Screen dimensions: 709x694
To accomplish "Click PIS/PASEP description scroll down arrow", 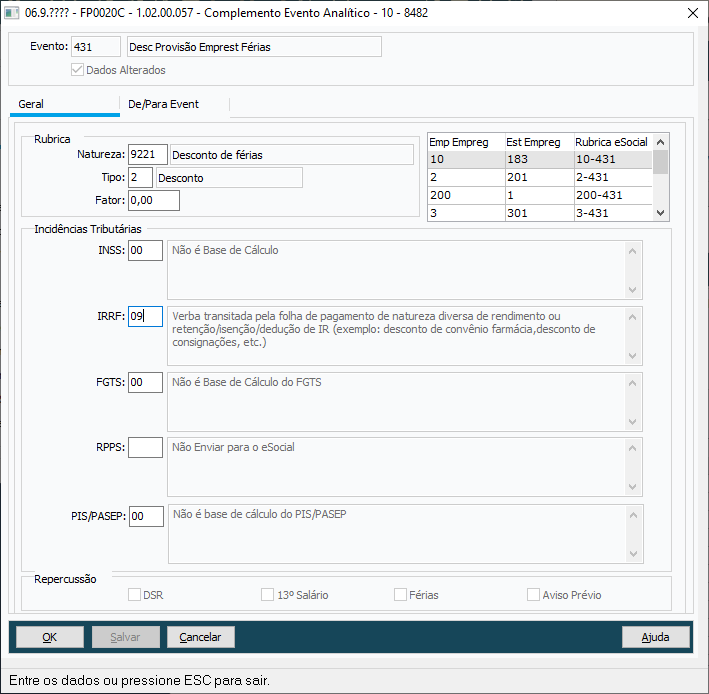I will (x=633, y=554).
